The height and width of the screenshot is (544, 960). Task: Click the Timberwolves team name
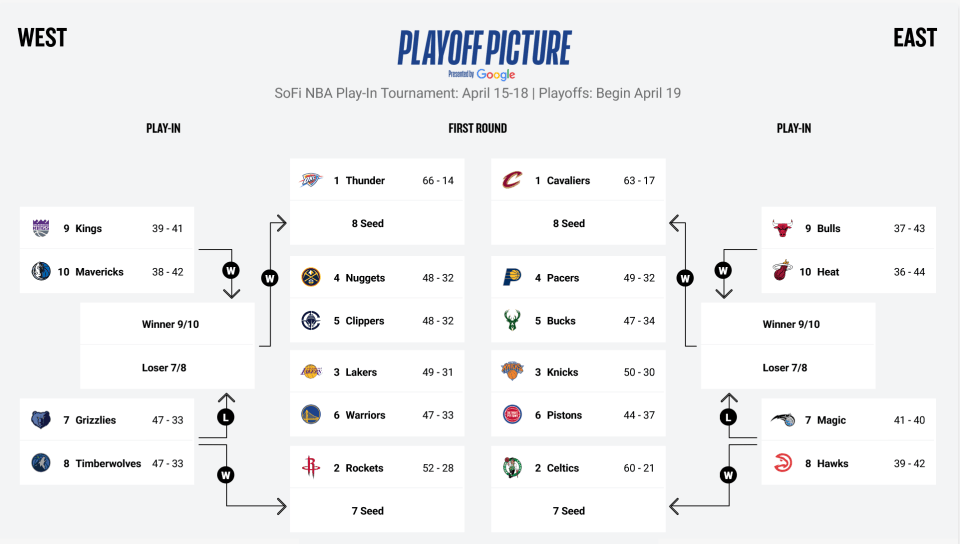[x=108, y=463]
